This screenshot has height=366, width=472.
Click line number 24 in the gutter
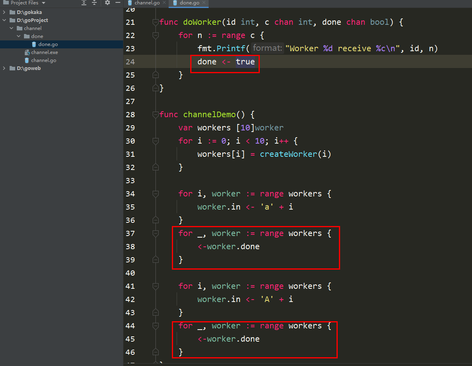pos(130,62)
